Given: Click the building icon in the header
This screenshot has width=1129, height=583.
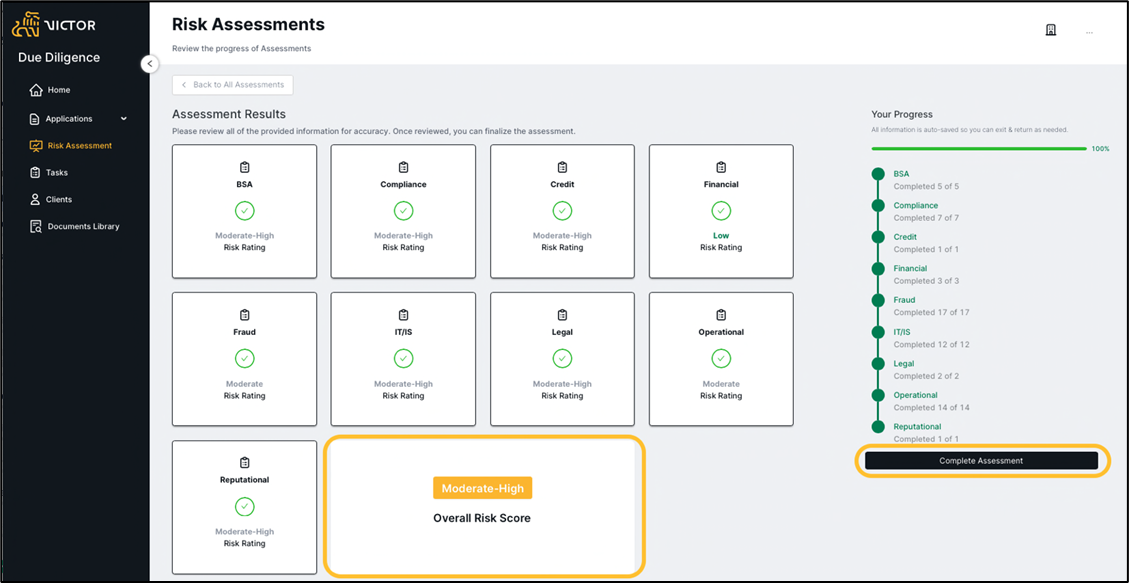Looking at the screenshot, I should (1050, 30).
